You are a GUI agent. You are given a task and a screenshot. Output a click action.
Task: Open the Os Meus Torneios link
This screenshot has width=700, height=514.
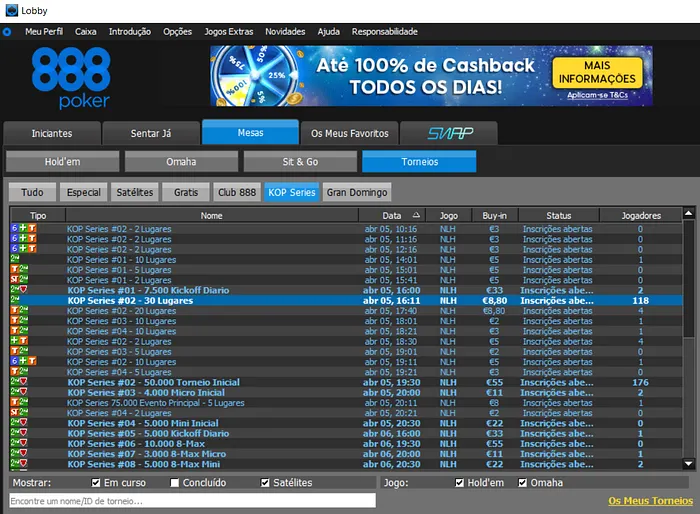coord(650,501)
